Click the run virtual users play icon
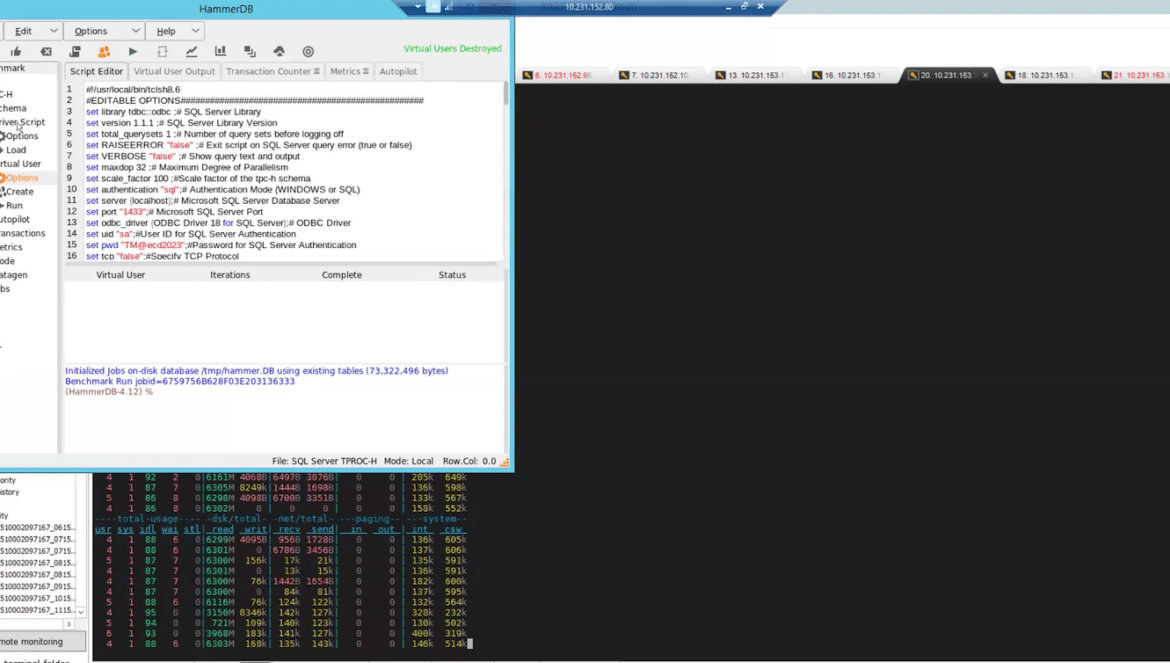 (x=133, y=51)
